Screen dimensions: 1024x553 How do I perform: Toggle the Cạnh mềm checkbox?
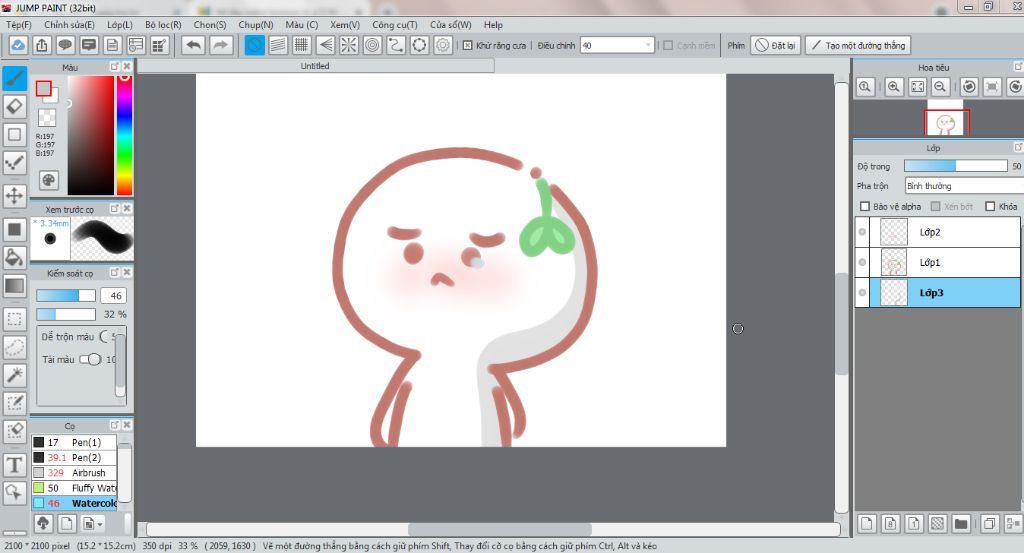[668, 46]
